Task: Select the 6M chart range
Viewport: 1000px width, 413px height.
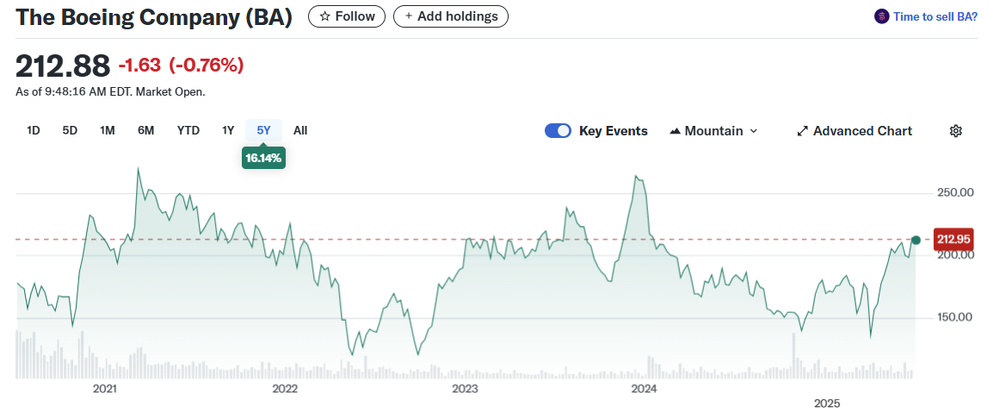Action: 146,130
